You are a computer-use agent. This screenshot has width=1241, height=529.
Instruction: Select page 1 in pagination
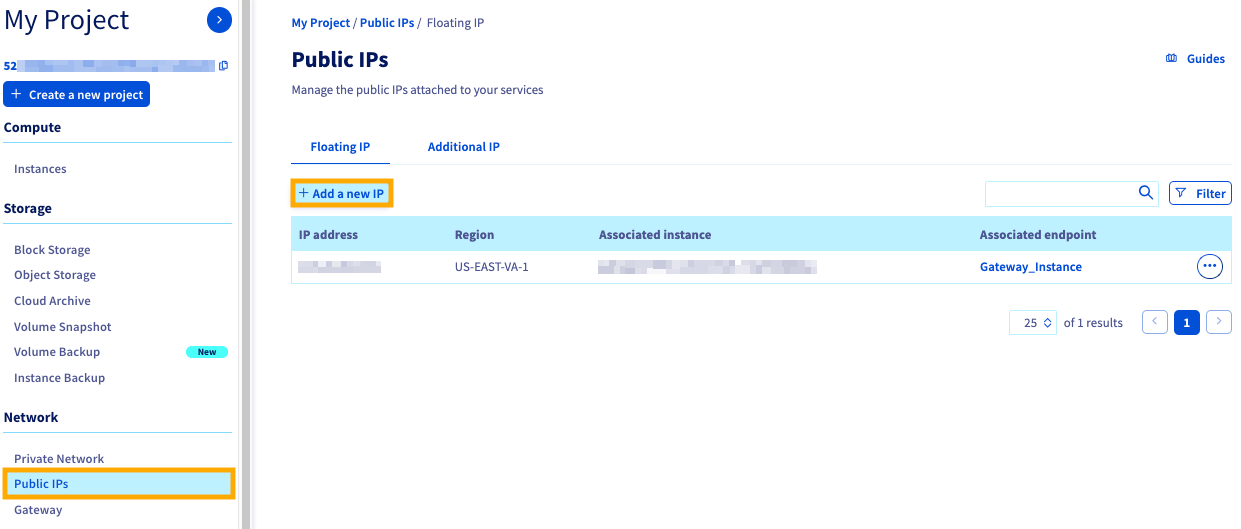(x=1187, y=322)
